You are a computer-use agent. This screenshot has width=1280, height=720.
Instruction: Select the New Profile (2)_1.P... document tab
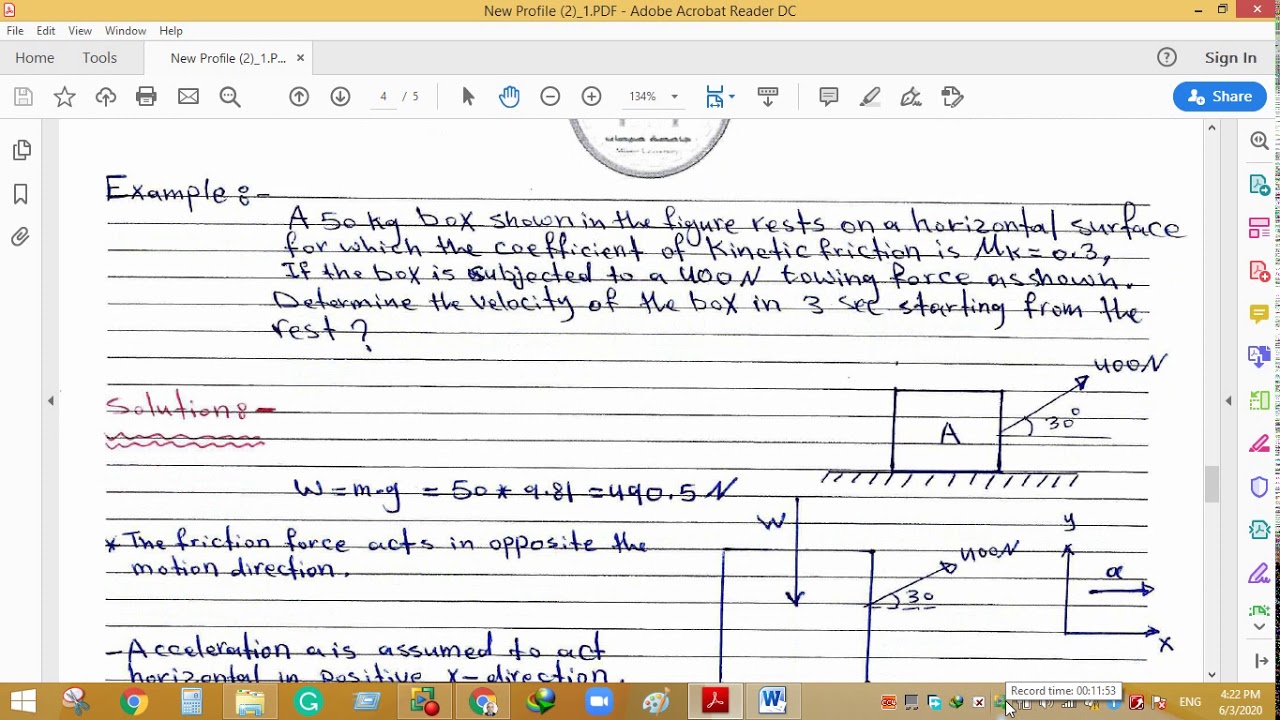228,58
